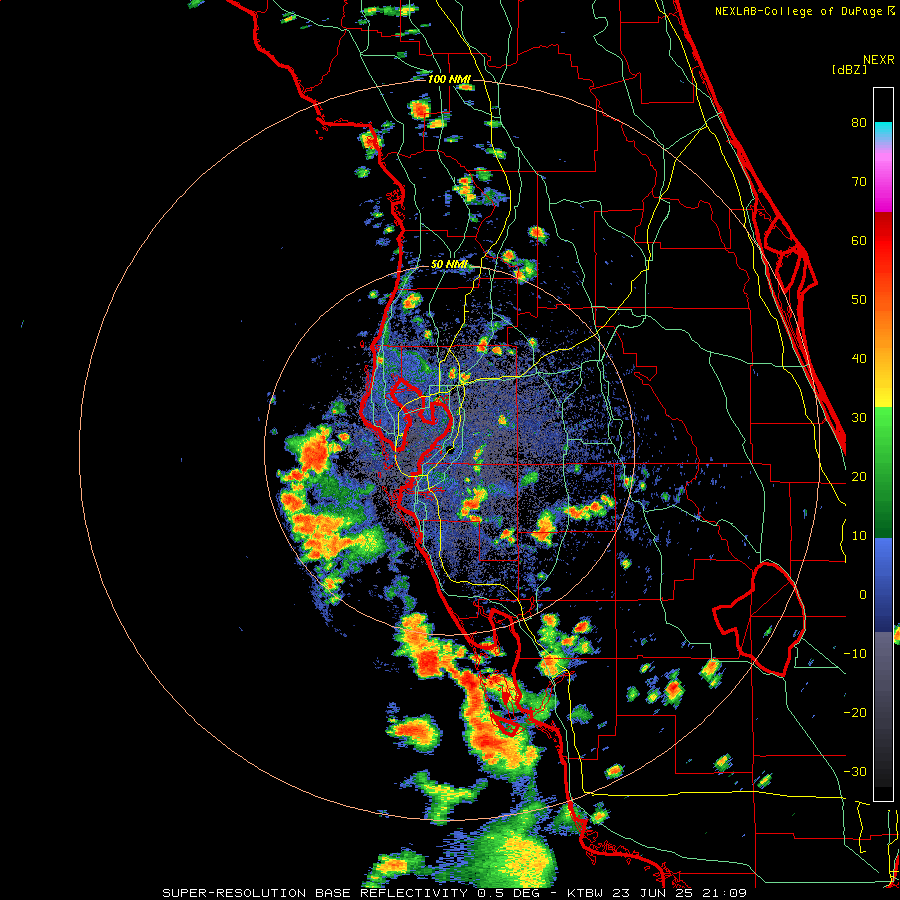Click the KTBW station identifier in caption
The image size is (900, 900).
coord(589,893)
